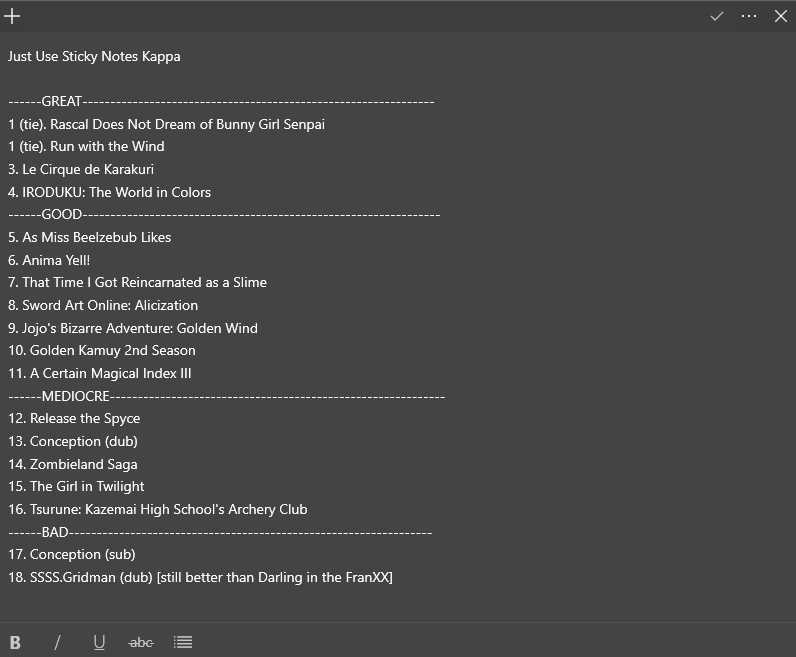
Task: Click 'That Time I Got Reincarnated as a Slime'
Action: [145, 283]
